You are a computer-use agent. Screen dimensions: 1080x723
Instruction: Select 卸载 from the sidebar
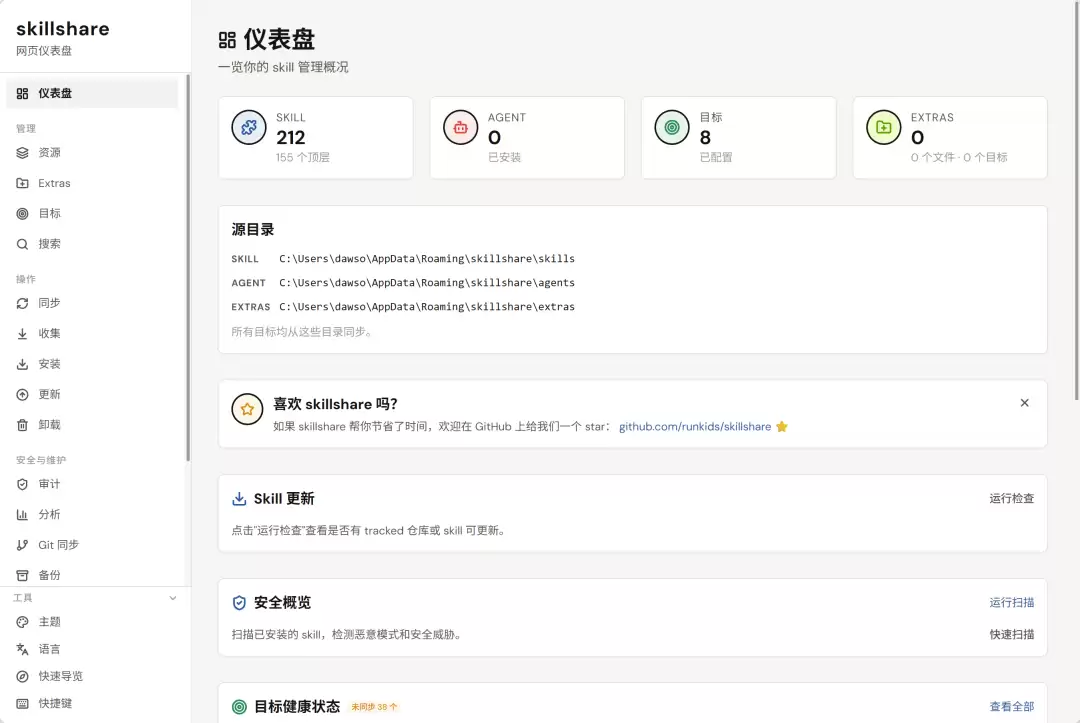pos(92,425)
